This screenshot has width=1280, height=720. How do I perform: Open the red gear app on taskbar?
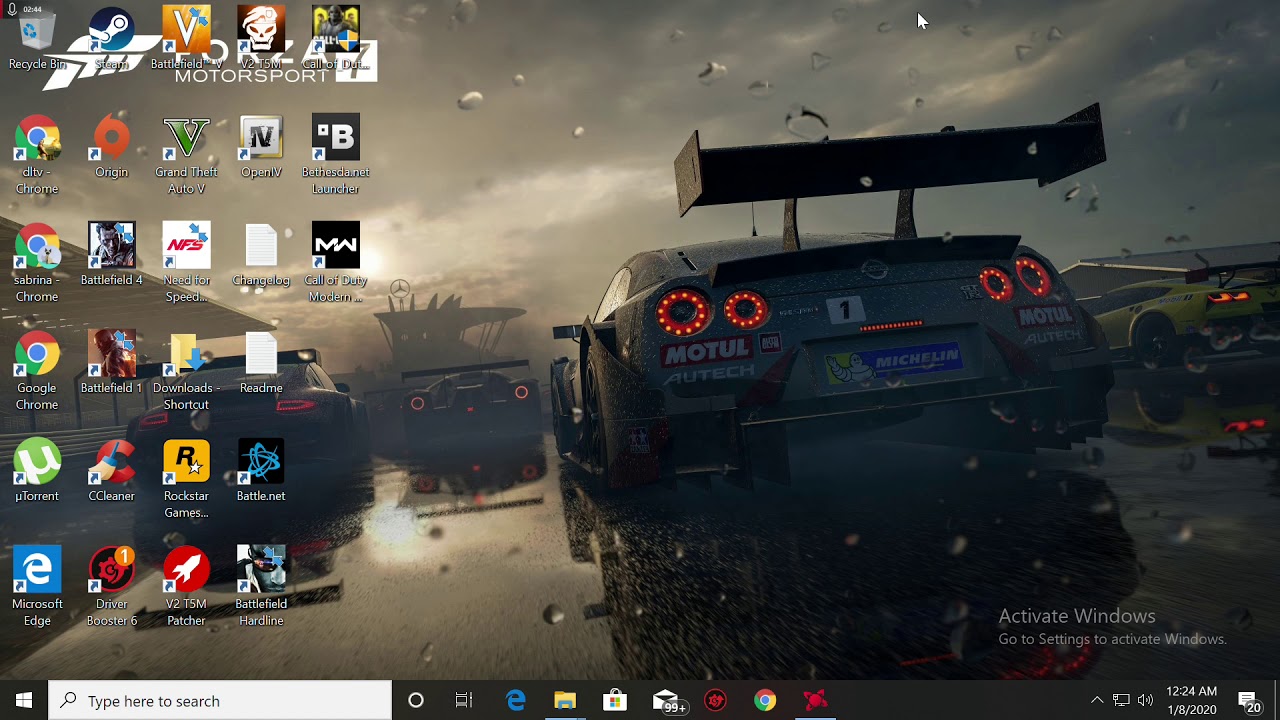pos(715,701)
